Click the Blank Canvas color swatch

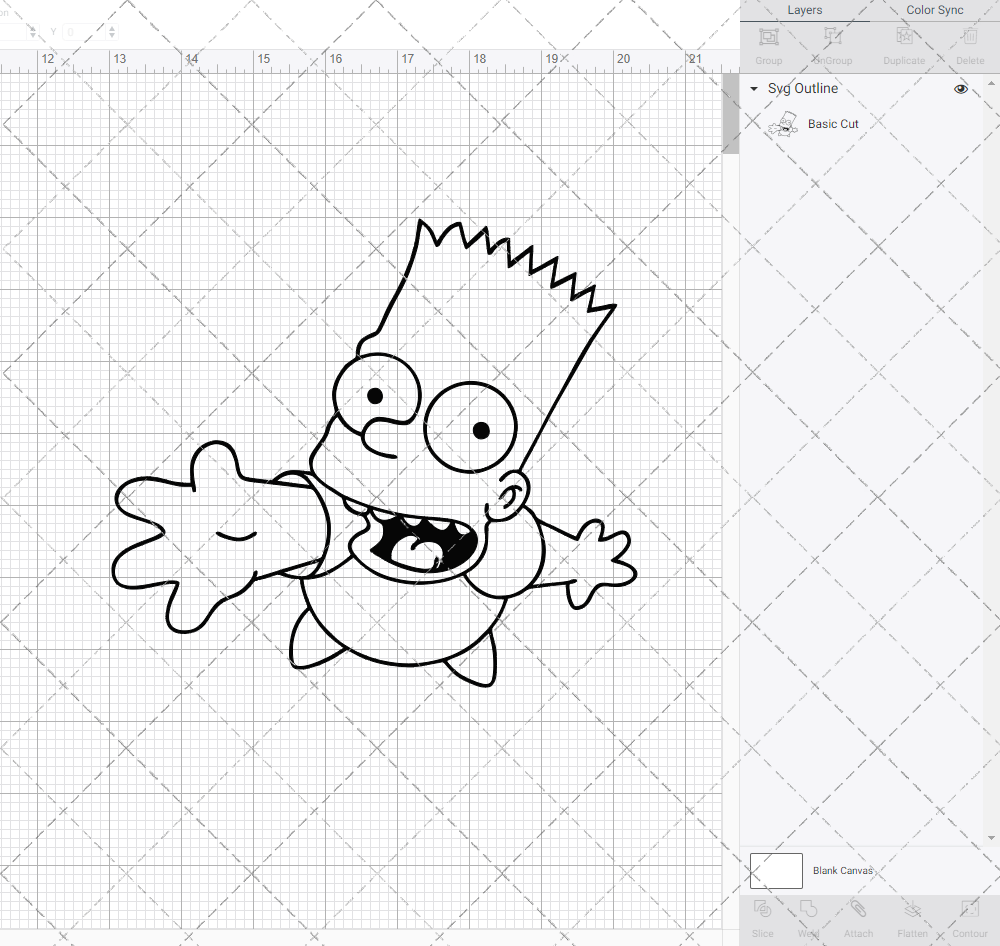tap(775, 870)
